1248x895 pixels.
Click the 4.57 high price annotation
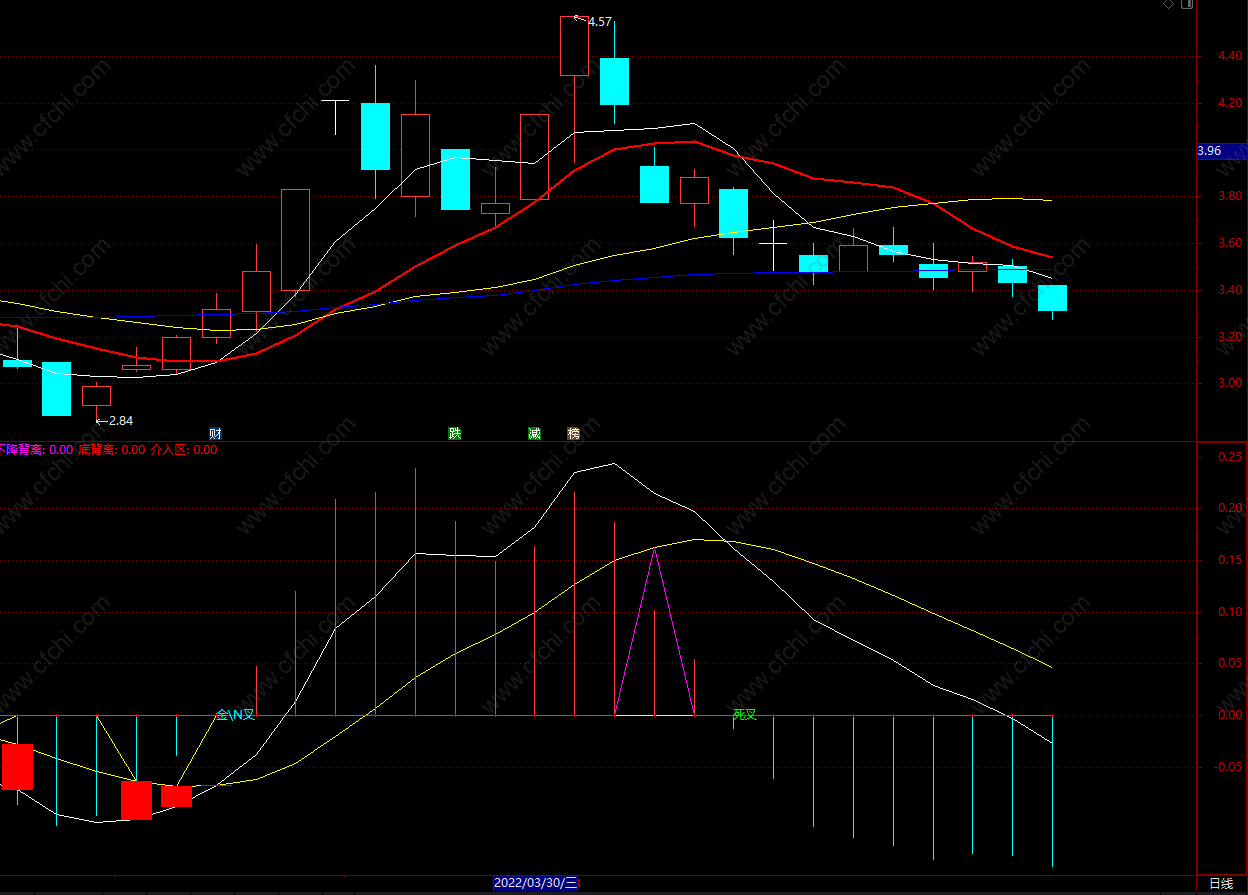point(599,21)
